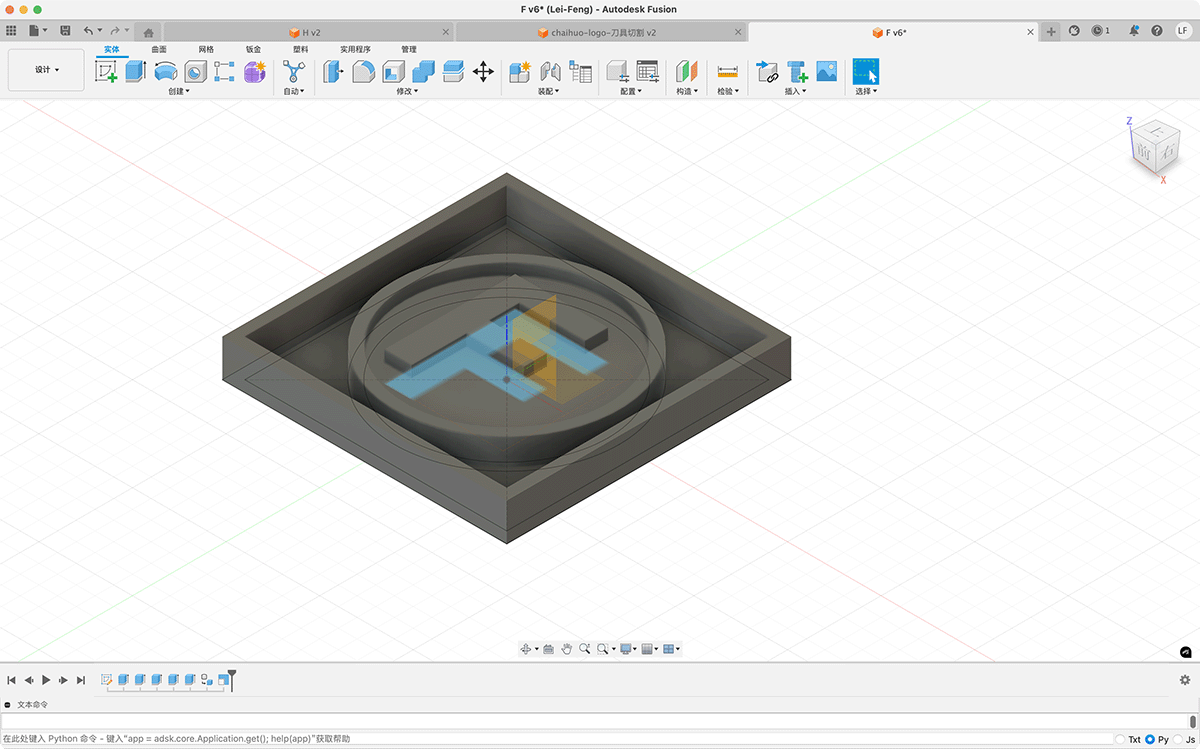Select the Fillet tool
This screenshot has height=749, width=1200.
coord(363,71)
